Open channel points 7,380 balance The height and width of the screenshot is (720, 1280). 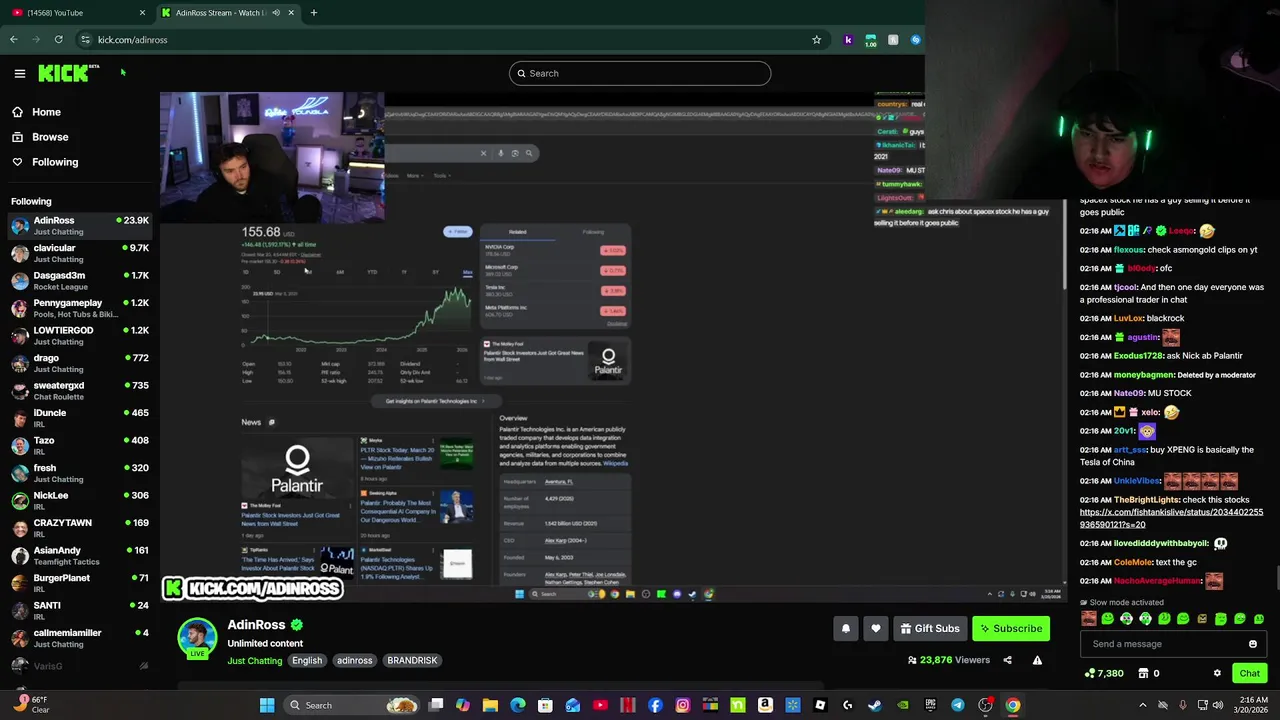click(1104, 673)
